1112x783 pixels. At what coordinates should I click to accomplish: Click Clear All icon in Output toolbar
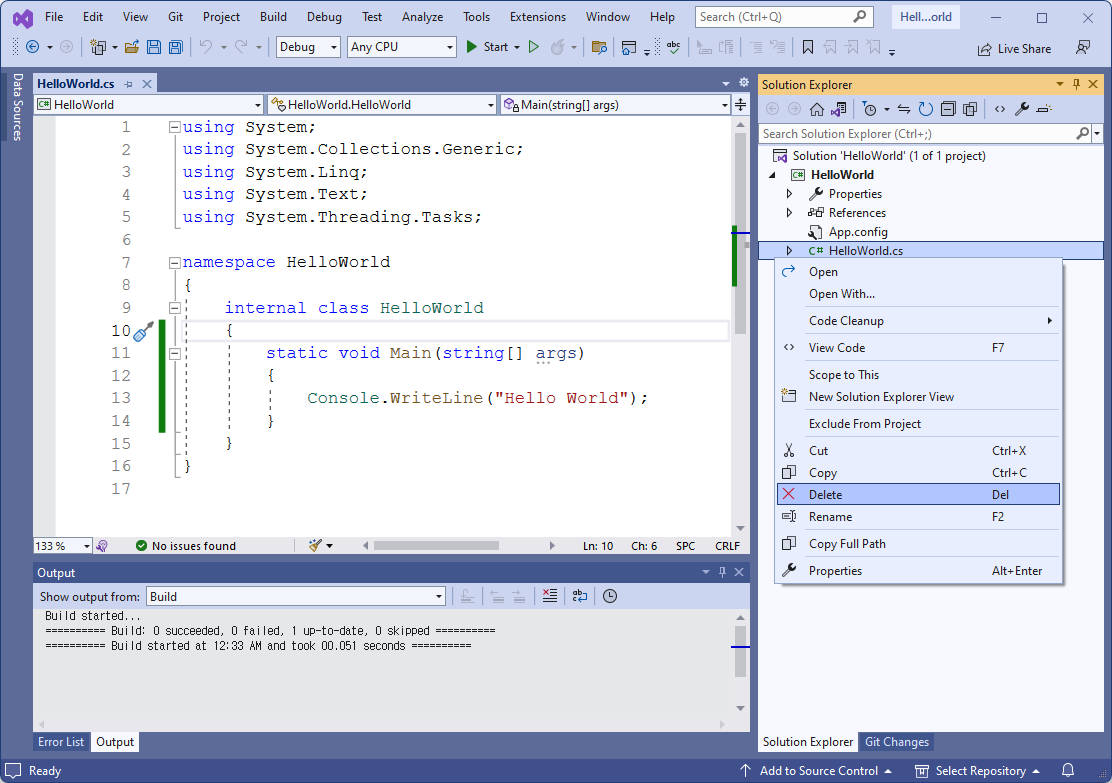tap(550, 596)
